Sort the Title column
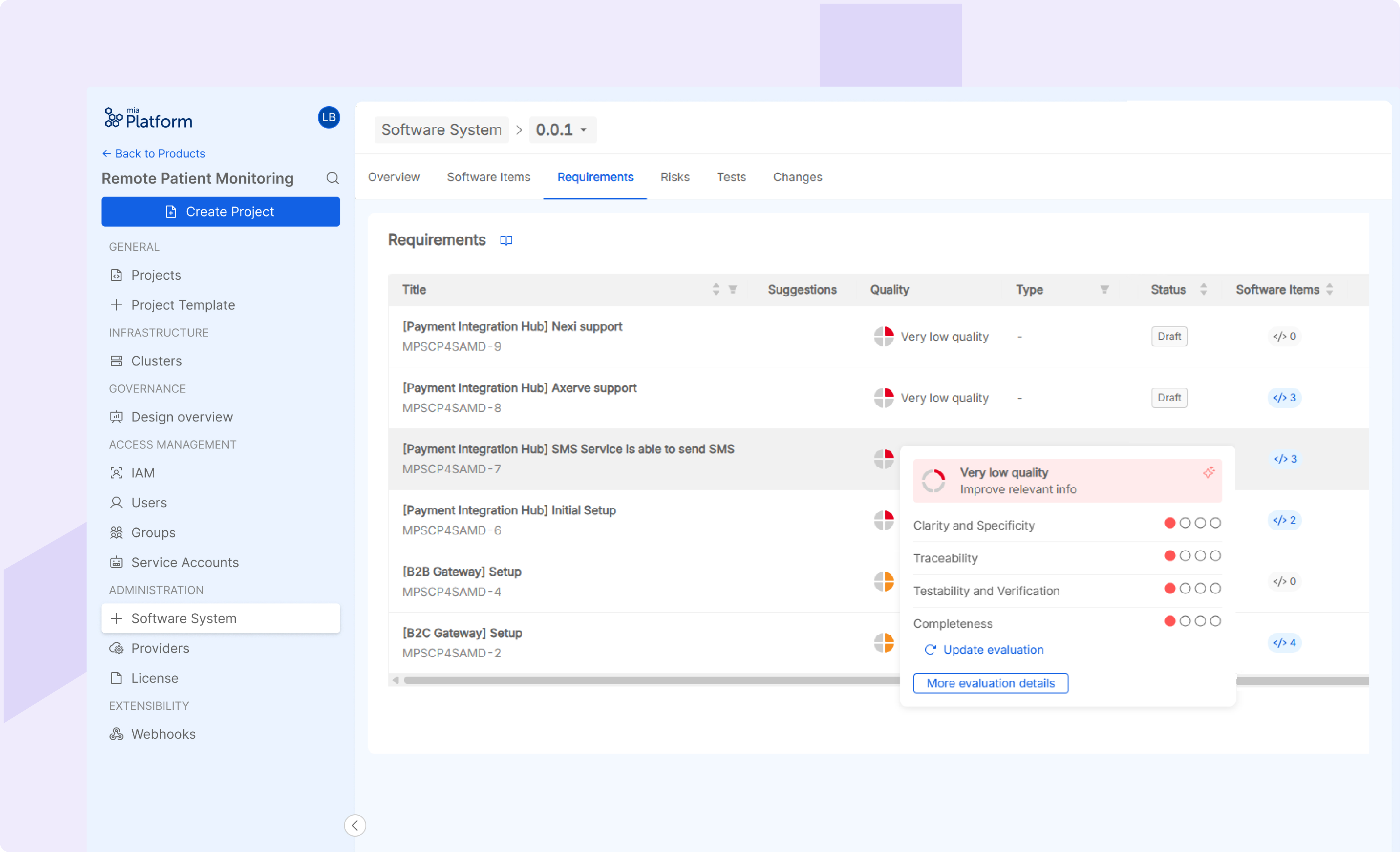This screenshot has width=1400, height=852. pyautogui.click(x=716, y=289)
